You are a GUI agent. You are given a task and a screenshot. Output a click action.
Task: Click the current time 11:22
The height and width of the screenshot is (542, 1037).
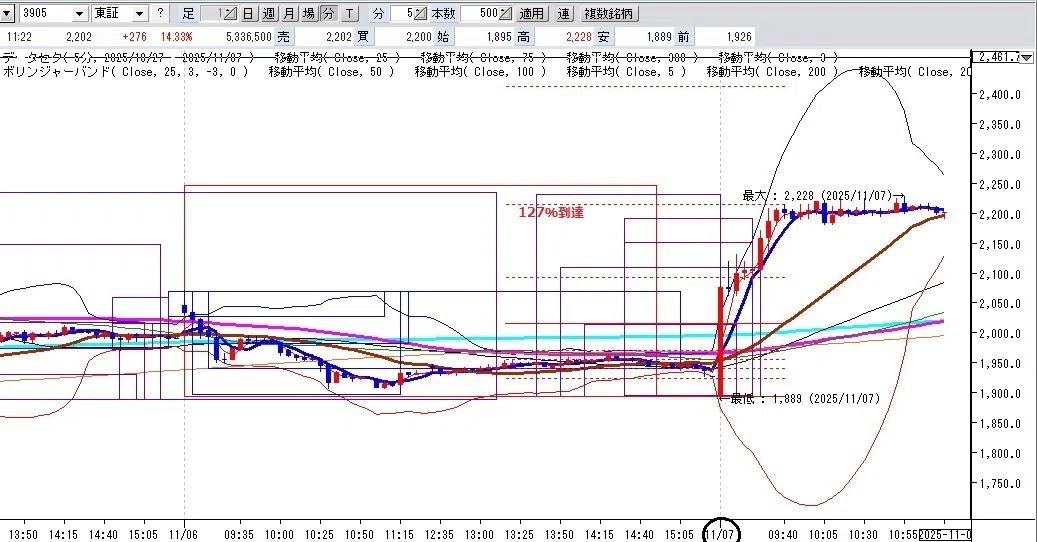(19, 37)
